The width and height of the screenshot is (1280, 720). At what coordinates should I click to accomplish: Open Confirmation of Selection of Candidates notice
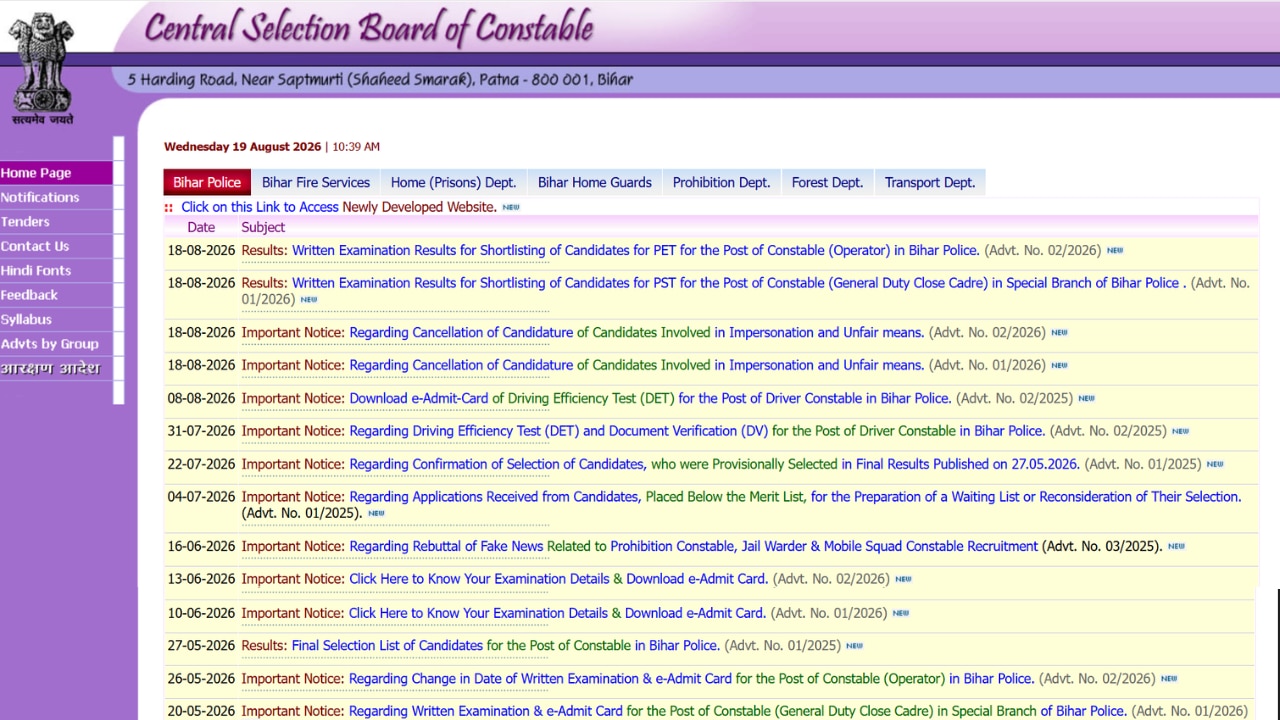pos(714,464)
